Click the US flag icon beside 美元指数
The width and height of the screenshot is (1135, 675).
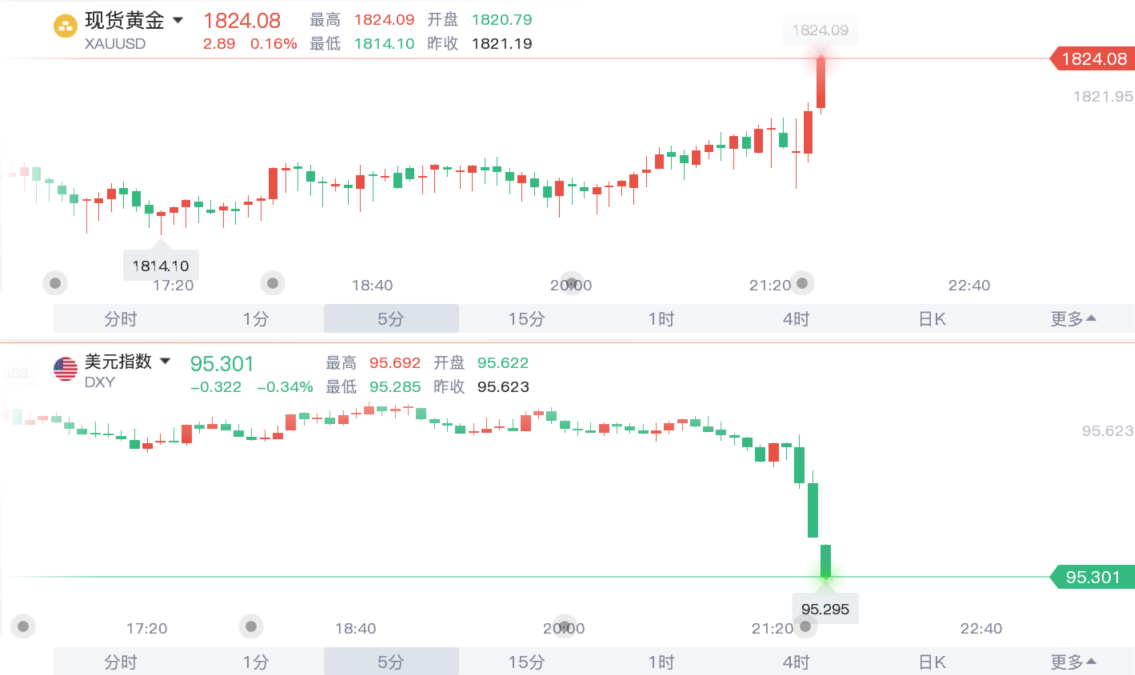pos(65,368)
